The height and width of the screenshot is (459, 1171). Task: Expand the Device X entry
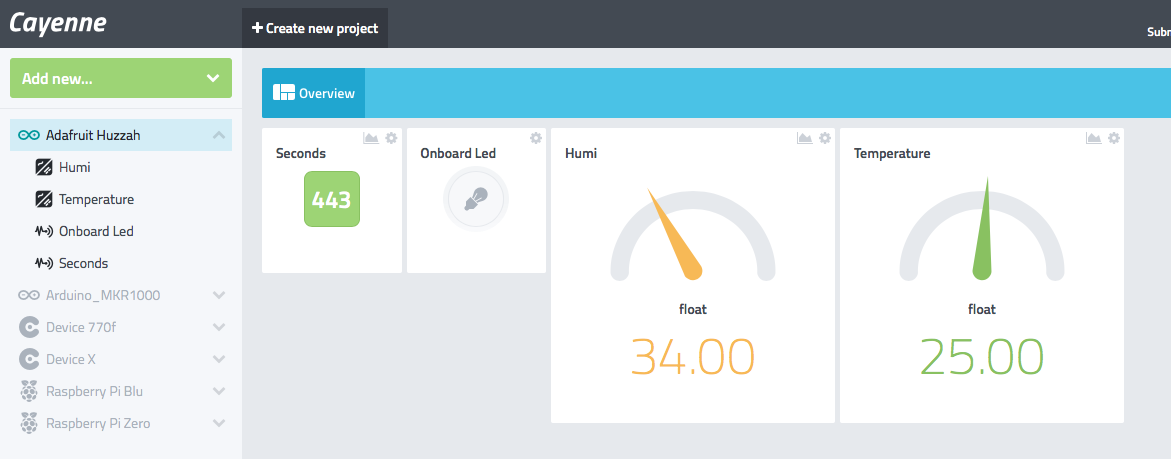coord(219,359)
